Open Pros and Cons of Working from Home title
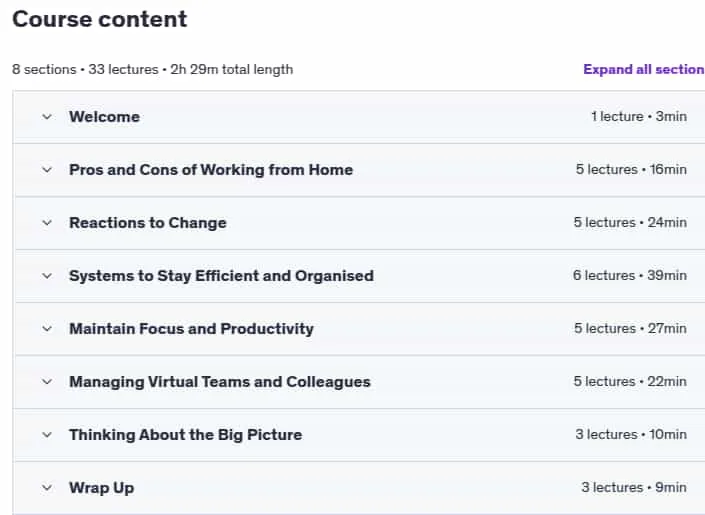Image resolution: width=705 pixels, height=515 pixels. coord(211,170)
